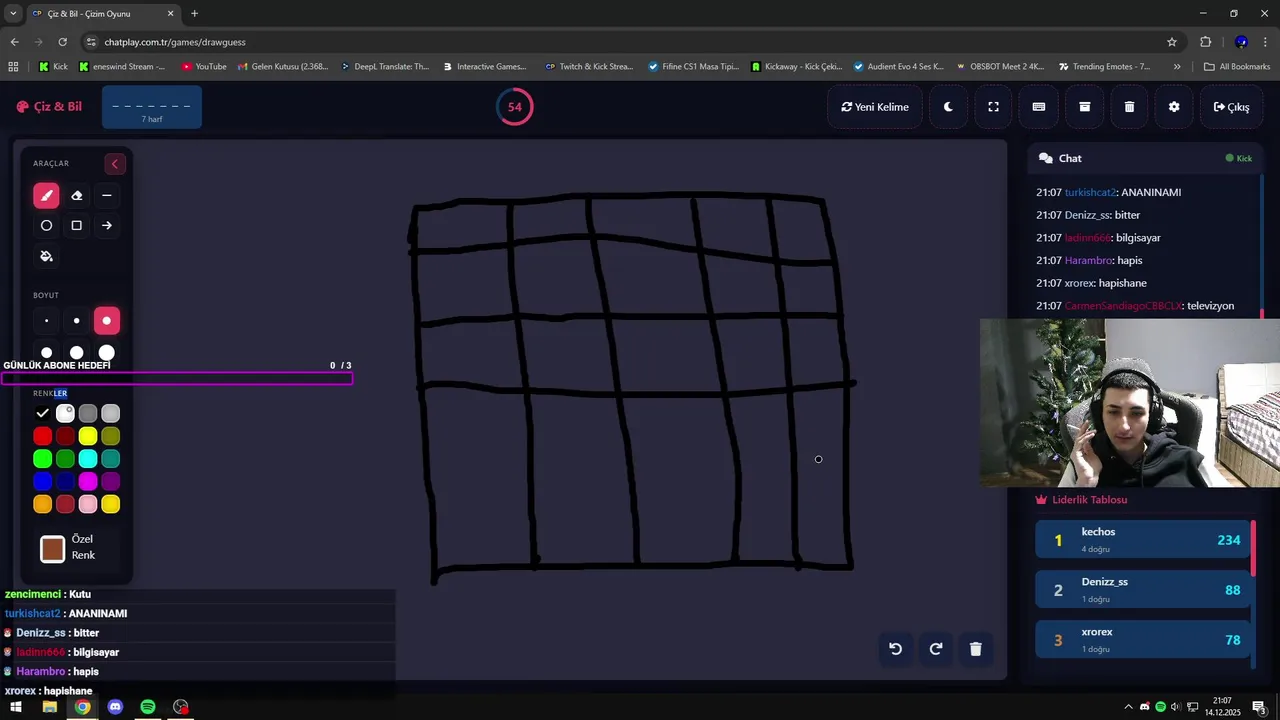Pick the magenta color swatch

(x=88, y=482)
